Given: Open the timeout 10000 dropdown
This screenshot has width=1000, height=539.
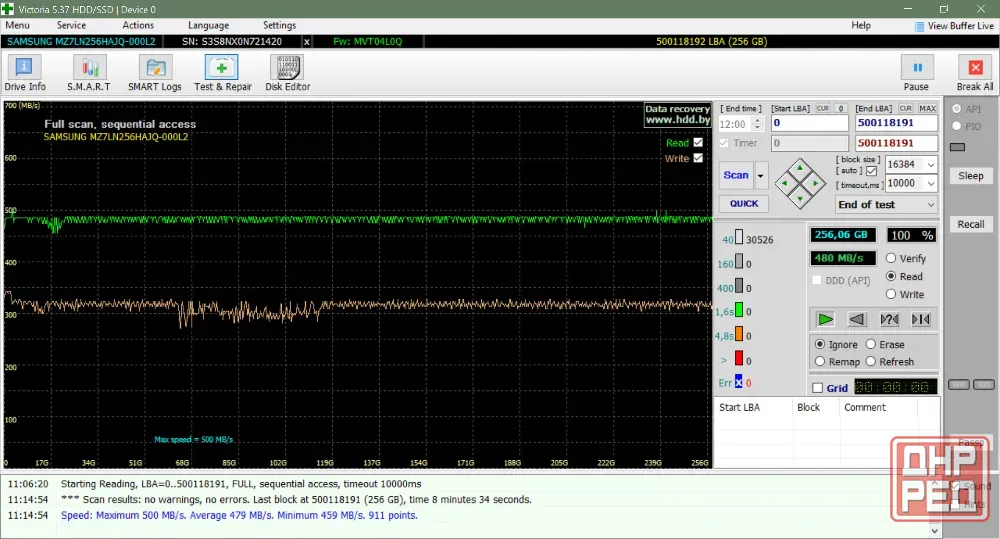Looking at the screenshot, I should [x=931, y=184].
